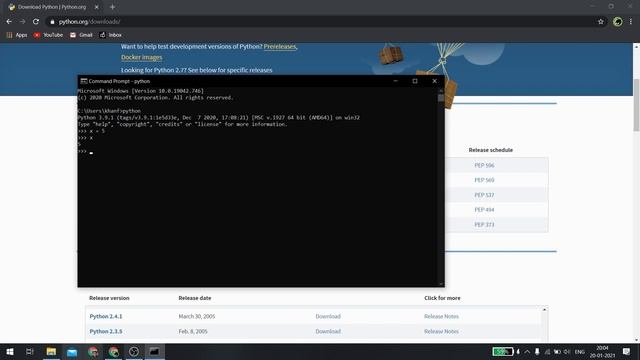The width and height of the screenshot is (640, 360).
Task: Click Release version column header
Action: (109, 298)
